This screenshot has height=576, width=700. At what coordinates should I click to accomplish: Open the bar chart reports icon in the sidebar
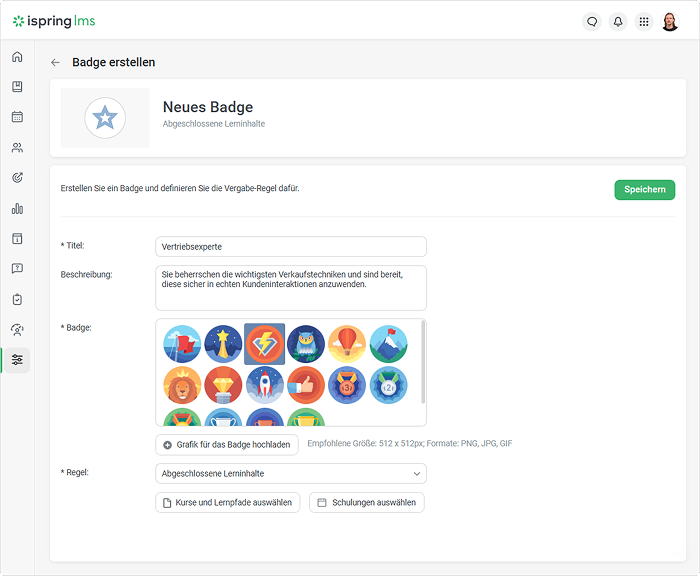(17, 209)
